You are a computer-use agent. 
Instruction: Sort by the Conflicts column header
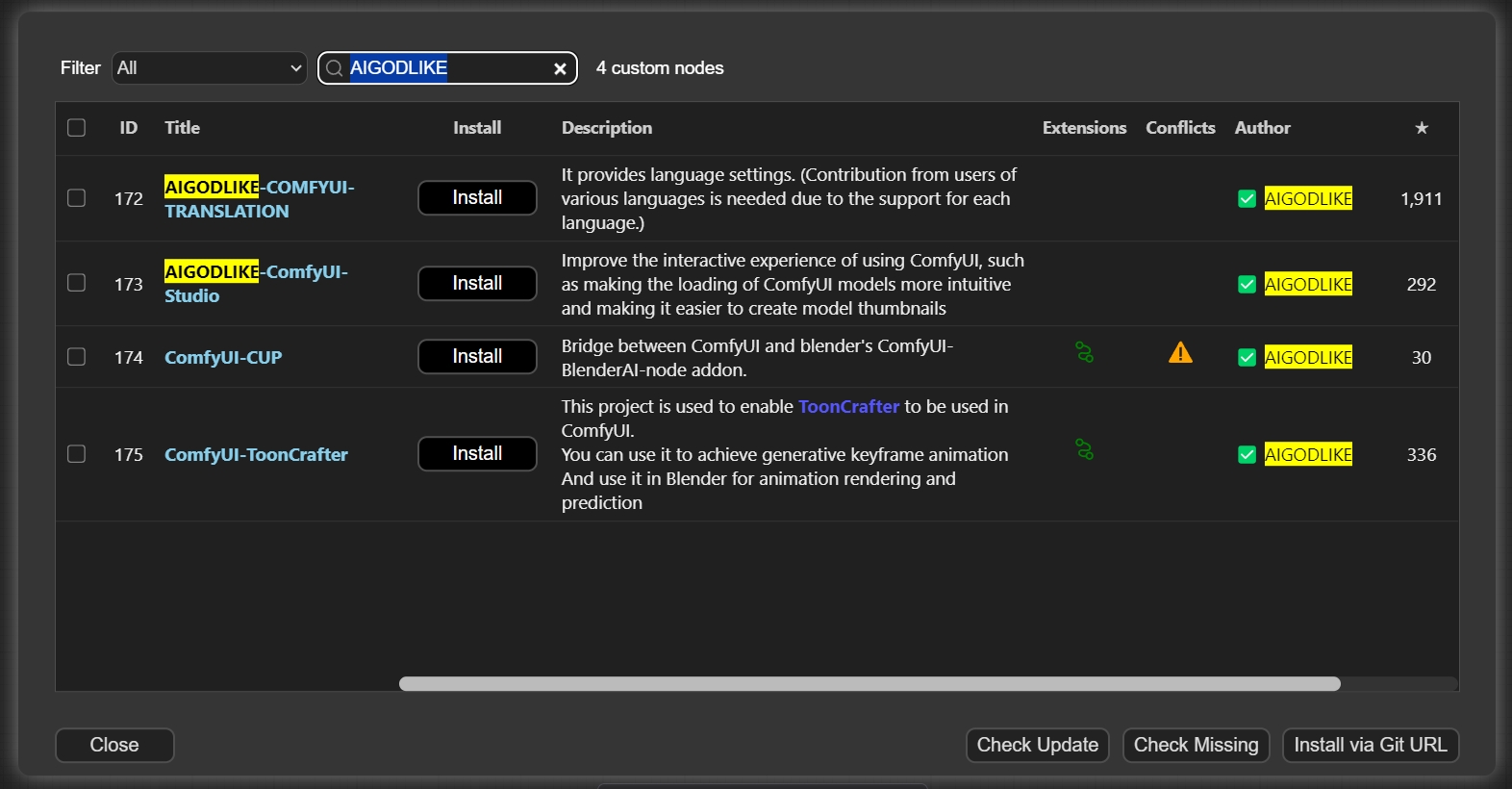pyautogui.click(x=1180, y=128)
